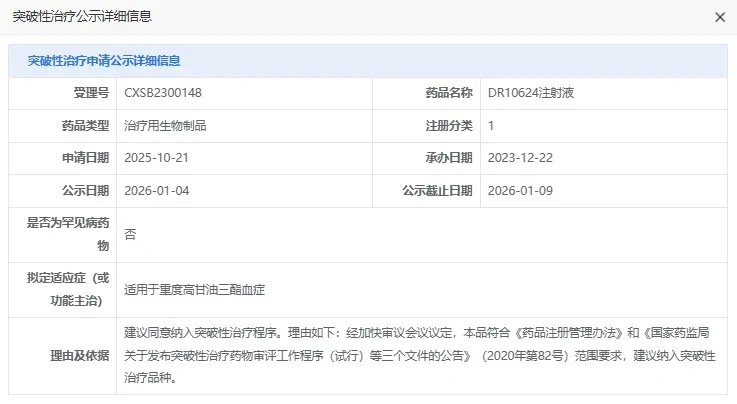Select publication date 2026-01-04
The width and height of the screenshot is (737, 404).
[157, 191]
